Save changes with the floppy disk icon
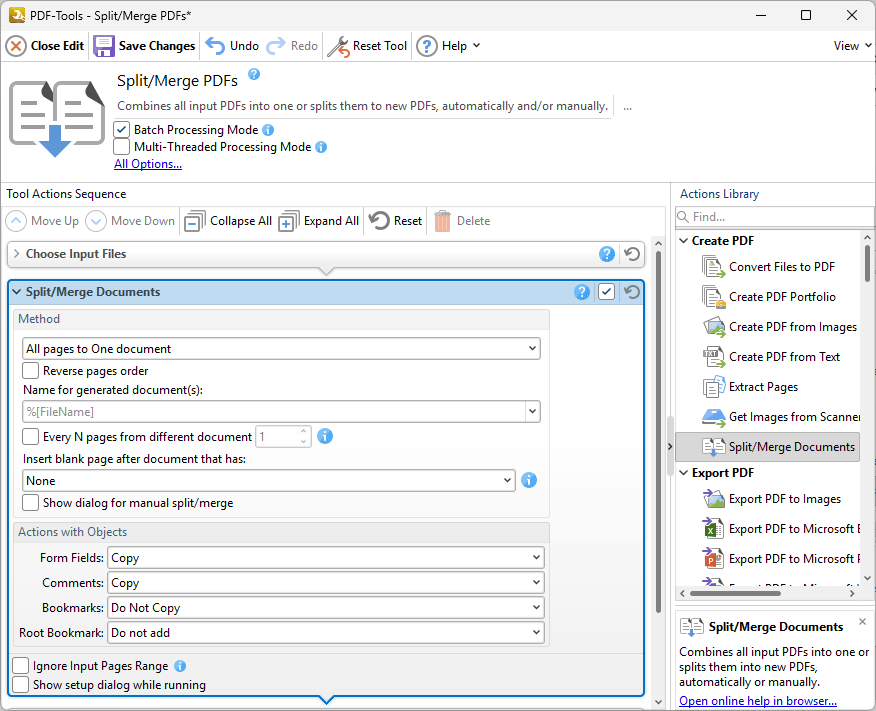Screen dimensions: 876x711 (x=103, y=46)
